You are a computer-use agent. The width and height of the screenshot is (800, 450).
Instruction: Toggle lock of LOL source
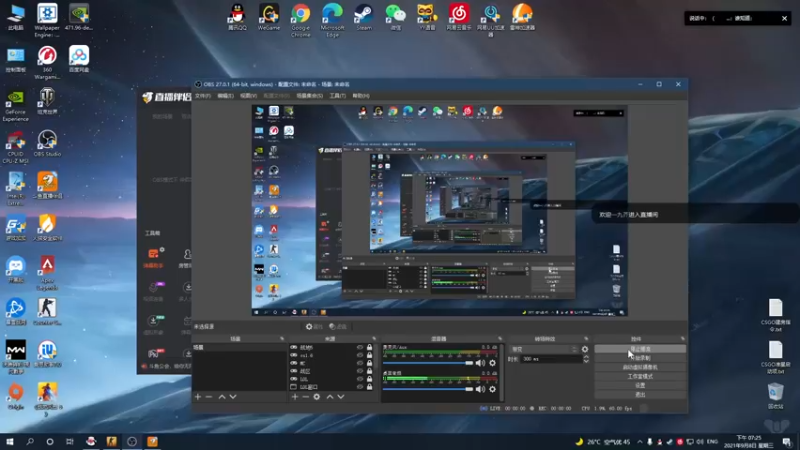point(369,379)
